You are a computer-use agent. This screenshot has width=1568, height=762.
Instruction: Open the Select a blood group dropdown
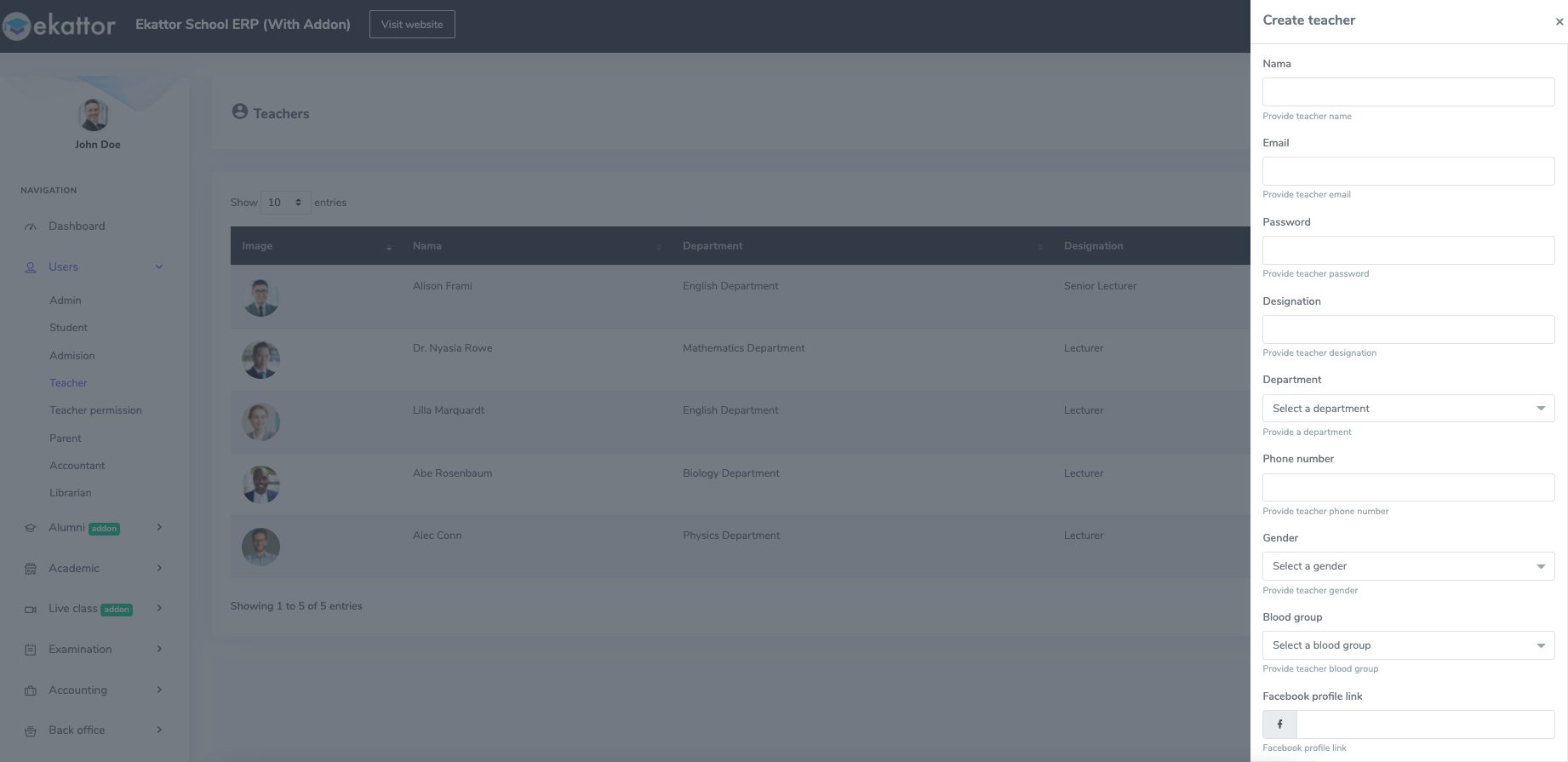click(x=1408, y=645)
